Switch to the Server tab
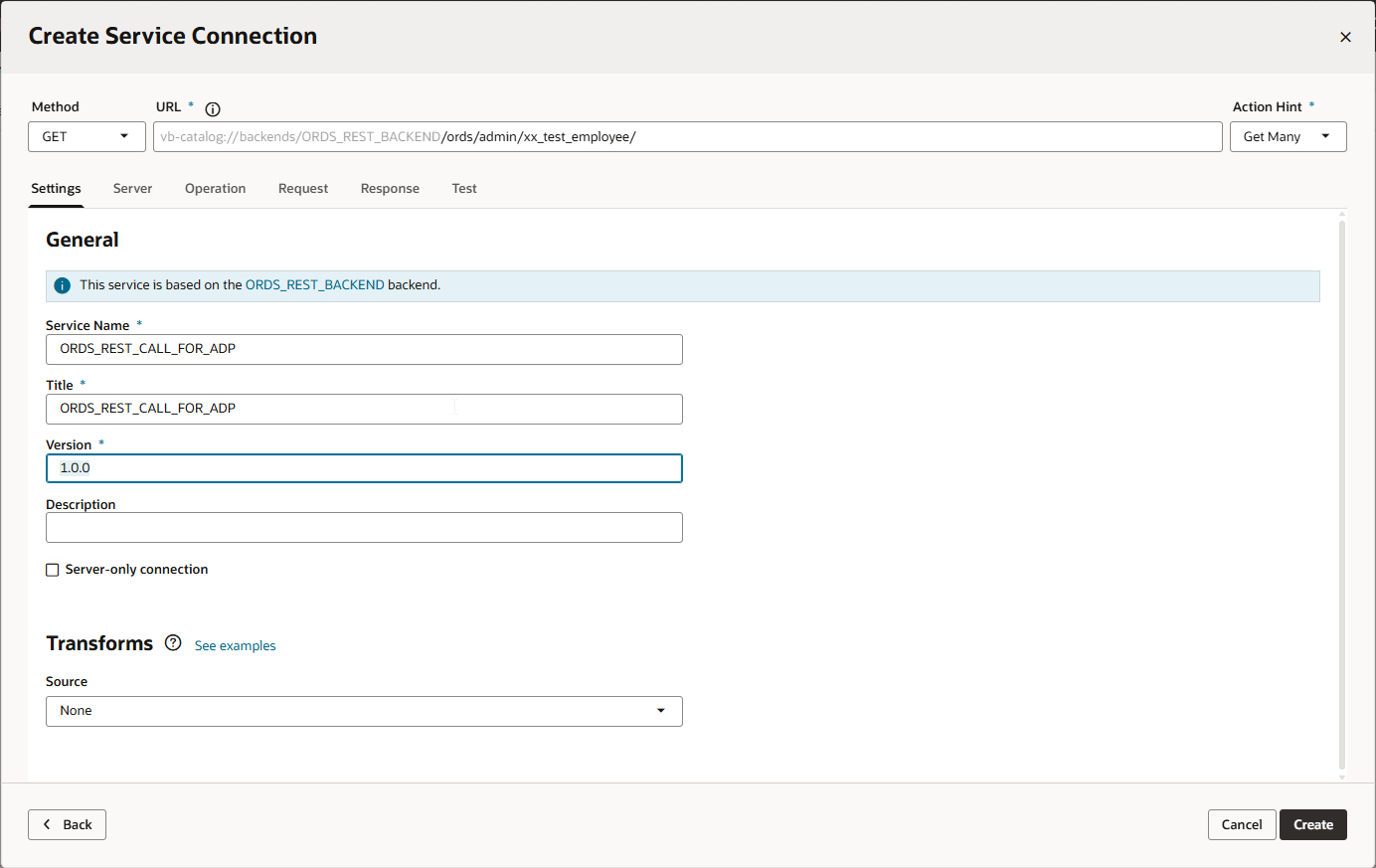 [132, 189]
